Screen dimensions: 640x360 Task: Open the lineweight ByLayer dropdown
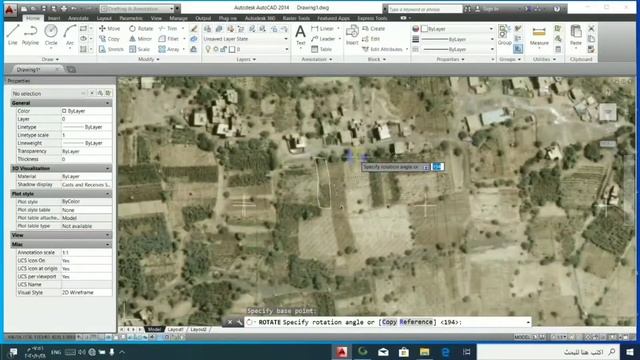[457, 39]
